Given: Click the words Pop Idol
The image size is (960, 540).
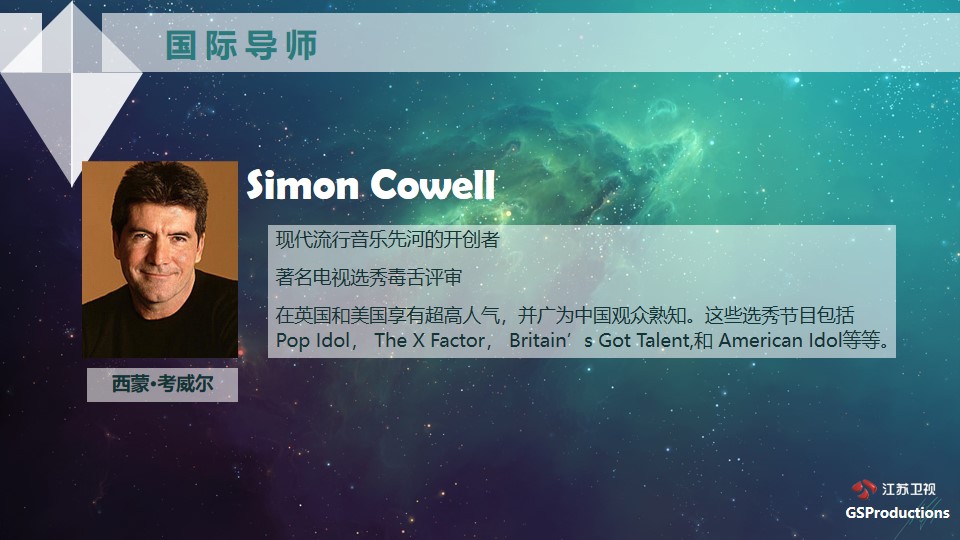Looking at the screenshot, I should (x=312, y=340).
